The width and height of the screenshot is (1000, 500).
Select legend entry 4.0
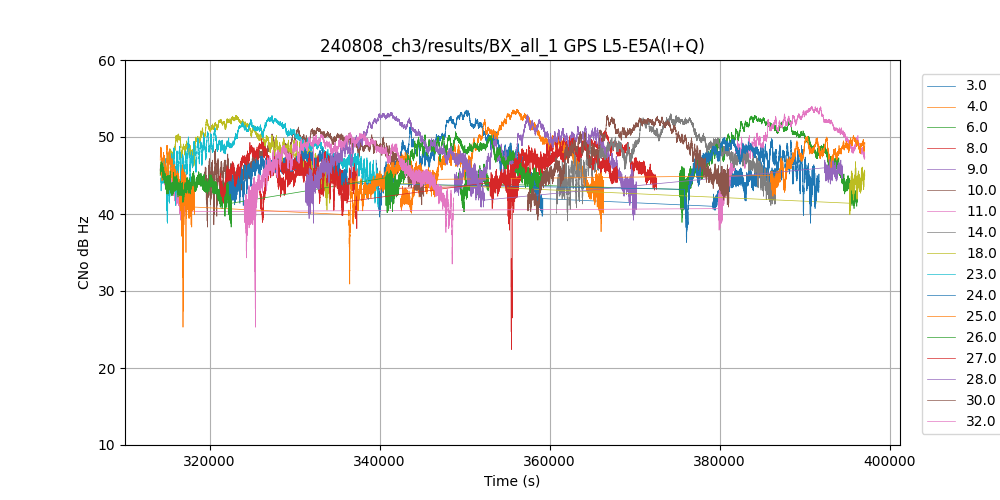pos(976,106)
